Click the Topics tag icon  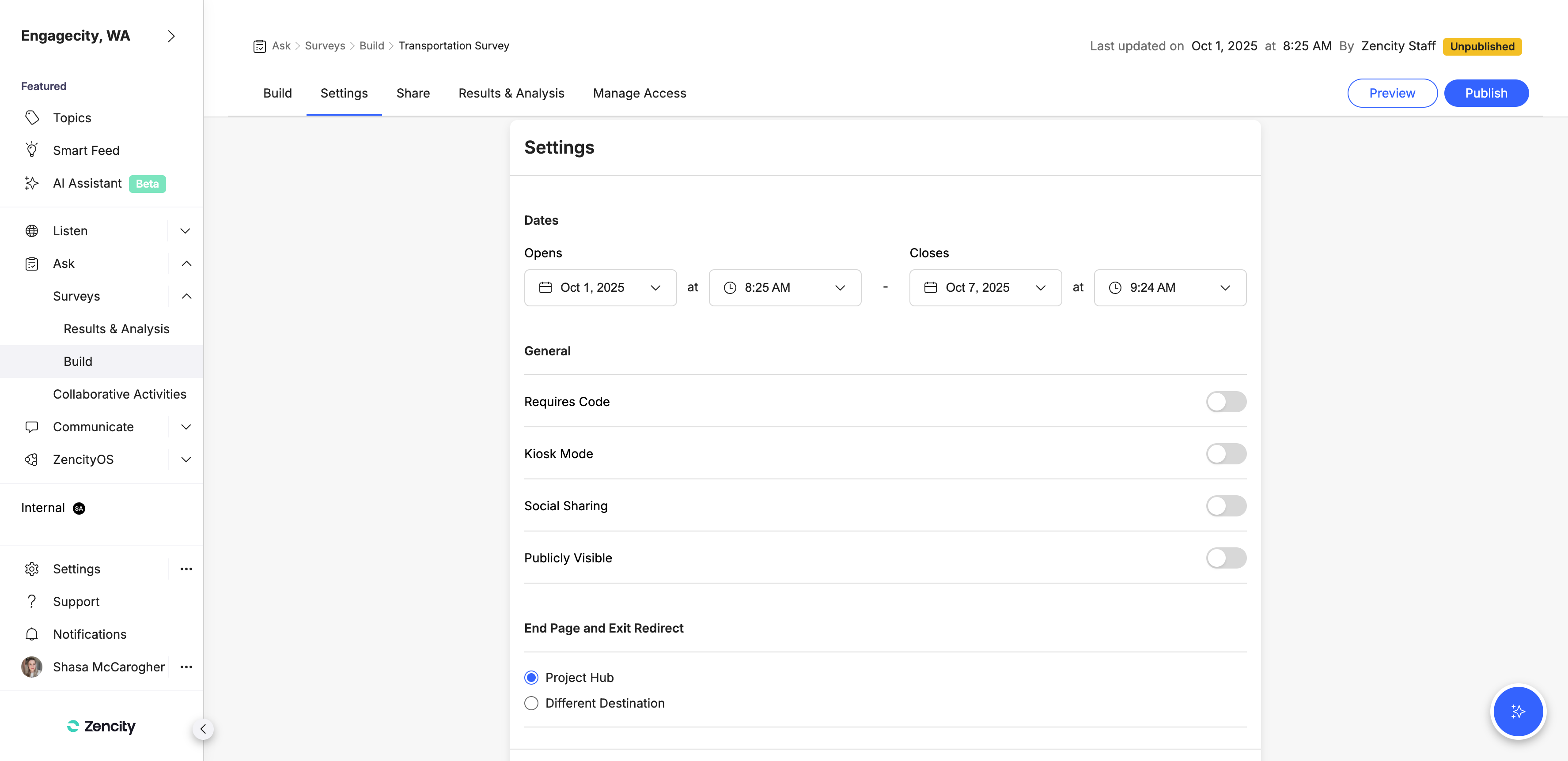[32, 117]
